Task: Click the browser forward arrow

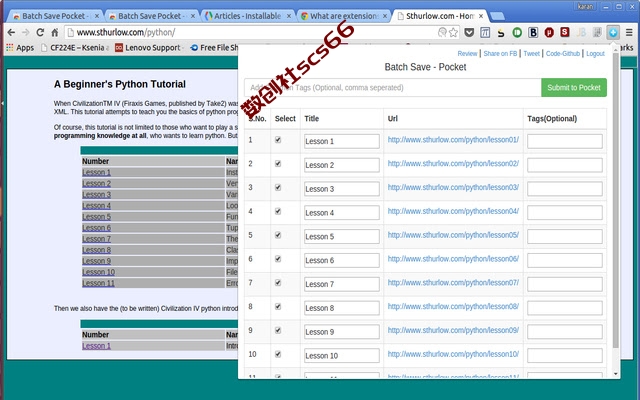Action: 26,32
